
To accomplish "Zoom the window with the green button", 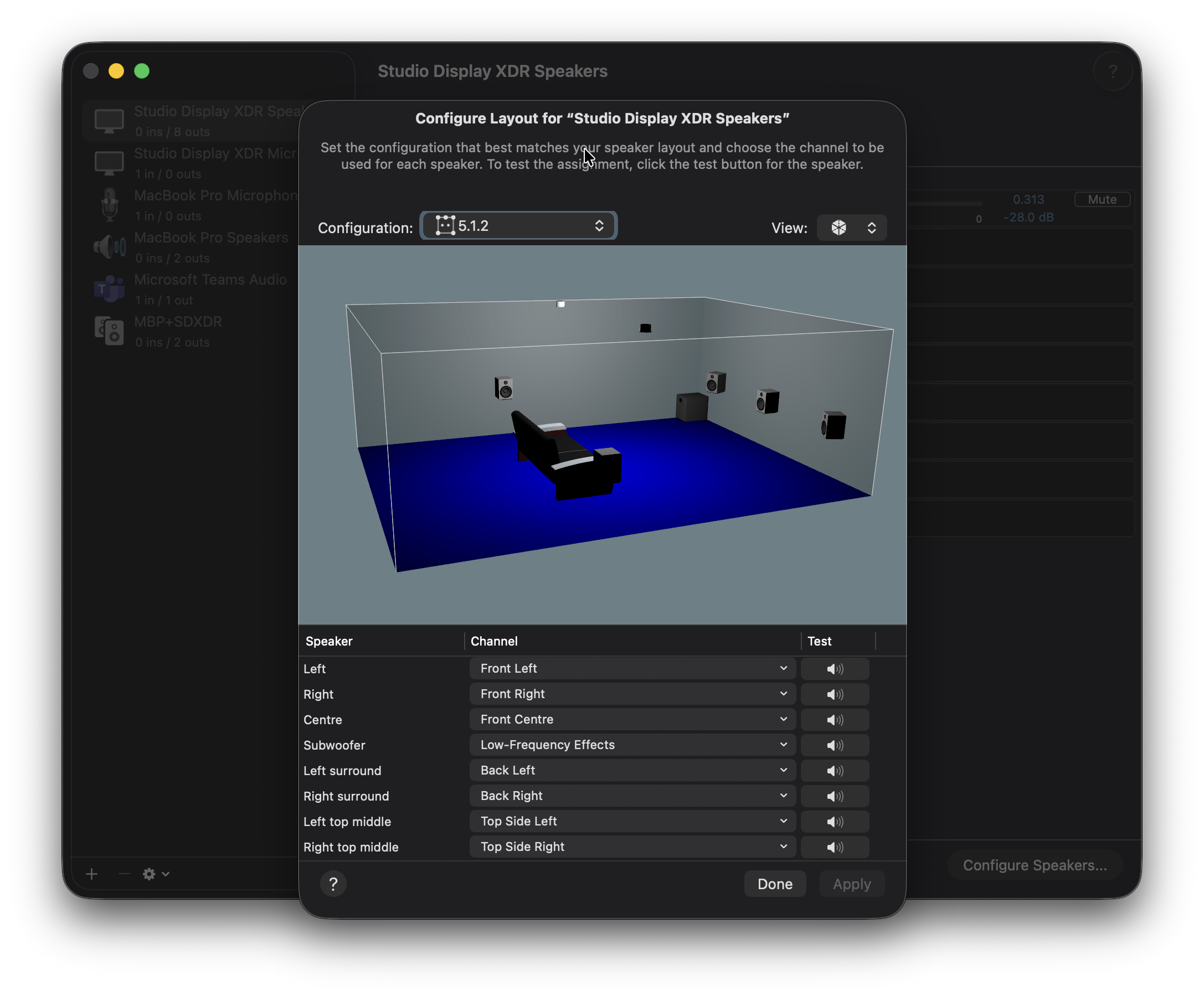I will 142,71.
